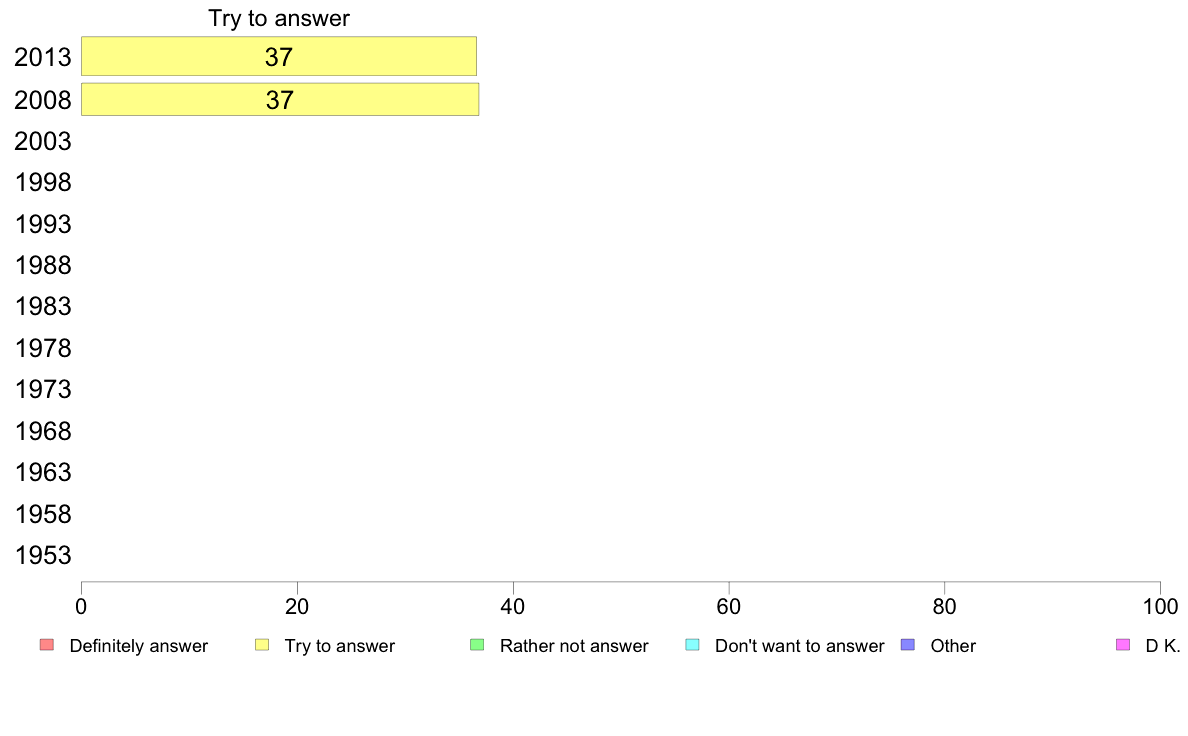Click the 60 axis tick label

click(728, 606)
